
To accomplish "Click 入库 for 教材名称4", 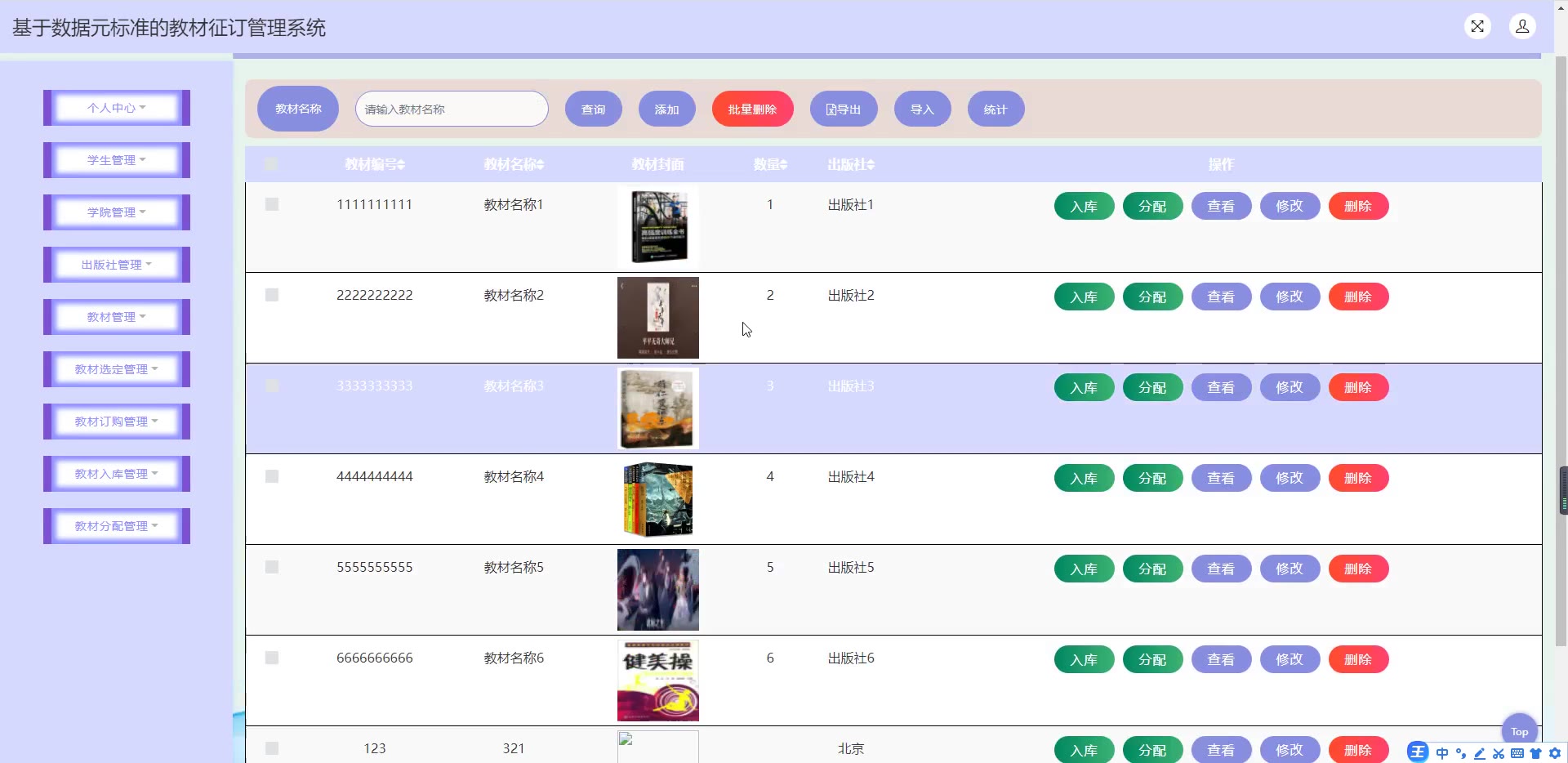I will click(1085, 478).
